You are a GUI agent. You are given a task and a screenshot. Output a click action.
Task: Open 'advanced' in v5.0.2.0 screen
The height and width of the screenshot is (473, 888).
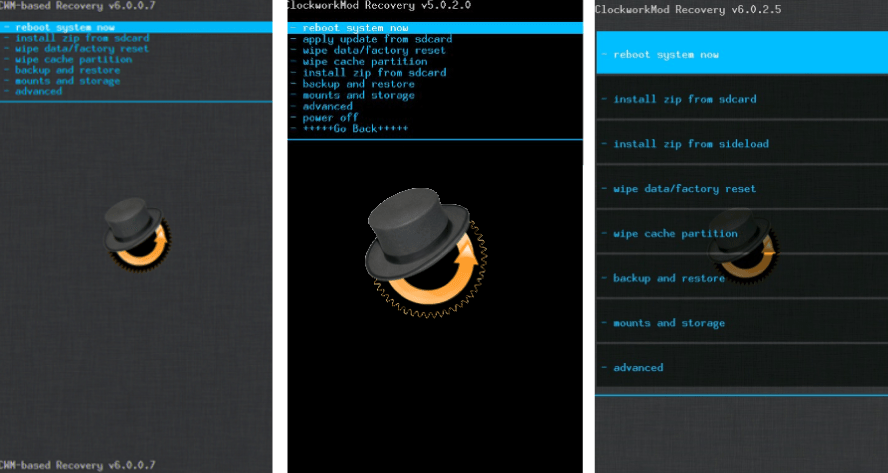click(x=327, y=106)
